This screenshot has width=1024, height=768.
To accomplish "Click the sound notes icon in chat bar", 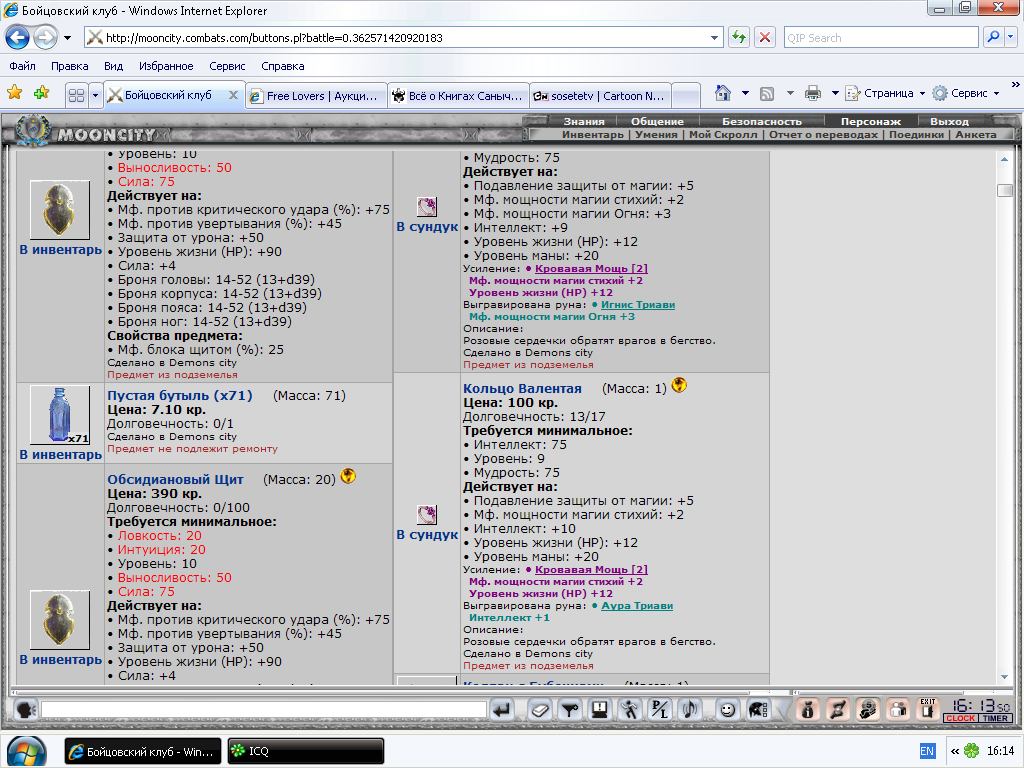I will click(690, 709).
